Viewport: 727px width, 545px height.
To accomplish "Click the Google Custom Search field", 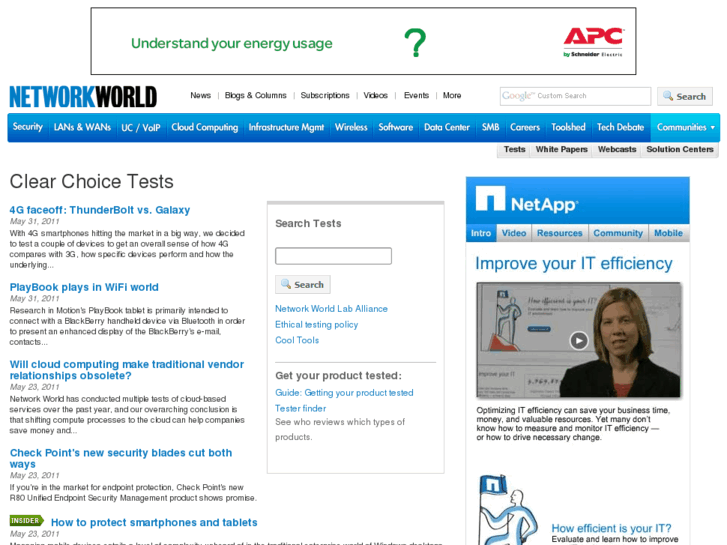I will coord(575,96).
